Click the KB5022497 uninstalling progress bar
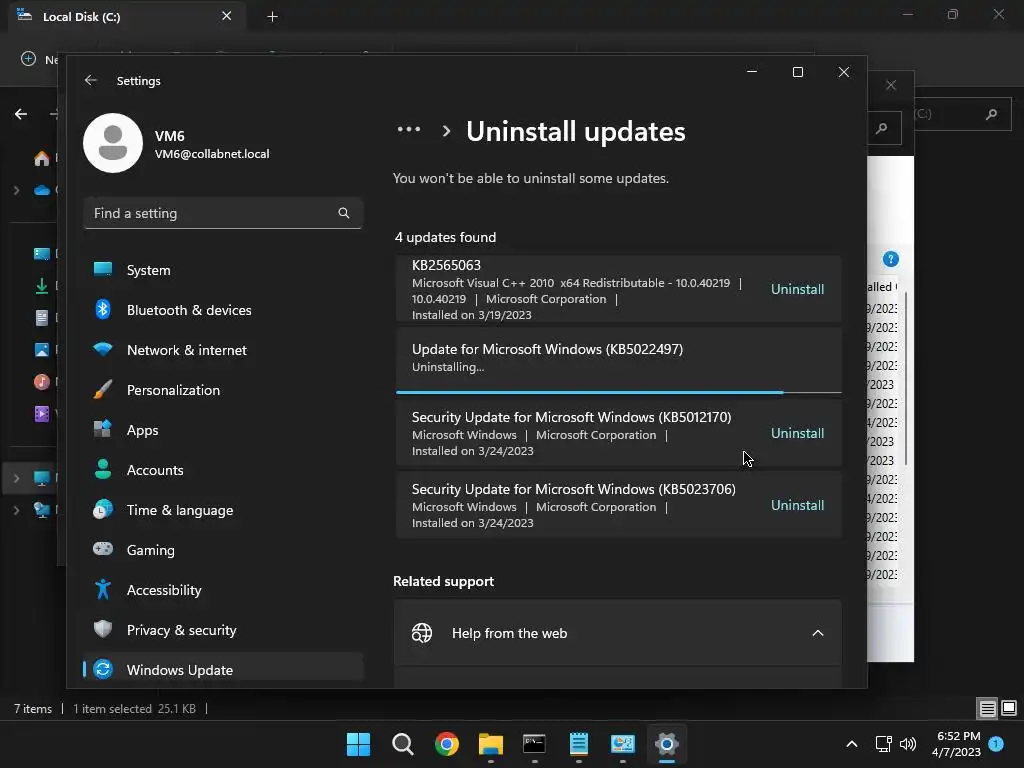The height and width of the screenshot is (768, 1024). tap(618, 392)
